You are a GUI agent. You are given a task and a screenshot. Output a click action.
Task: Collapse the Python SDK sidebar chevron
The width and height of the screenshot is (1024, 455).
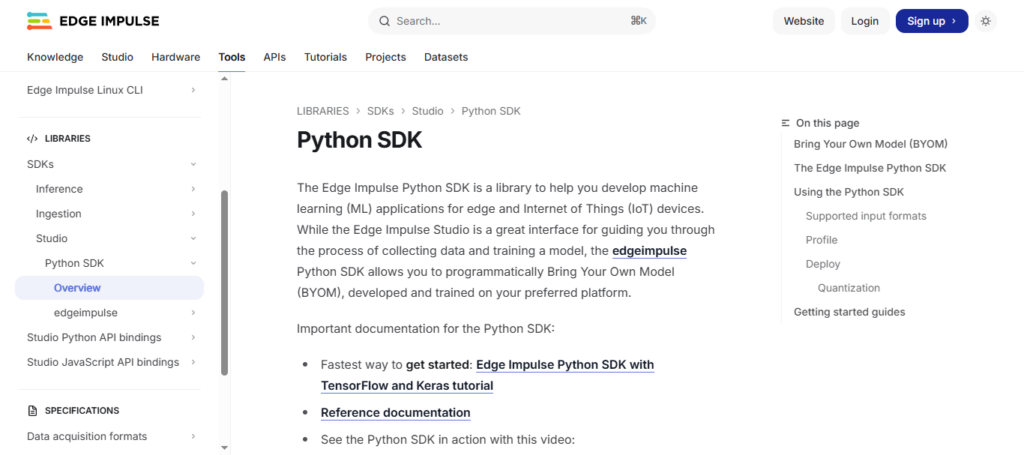pyautogui.click(x=193, y=263)
